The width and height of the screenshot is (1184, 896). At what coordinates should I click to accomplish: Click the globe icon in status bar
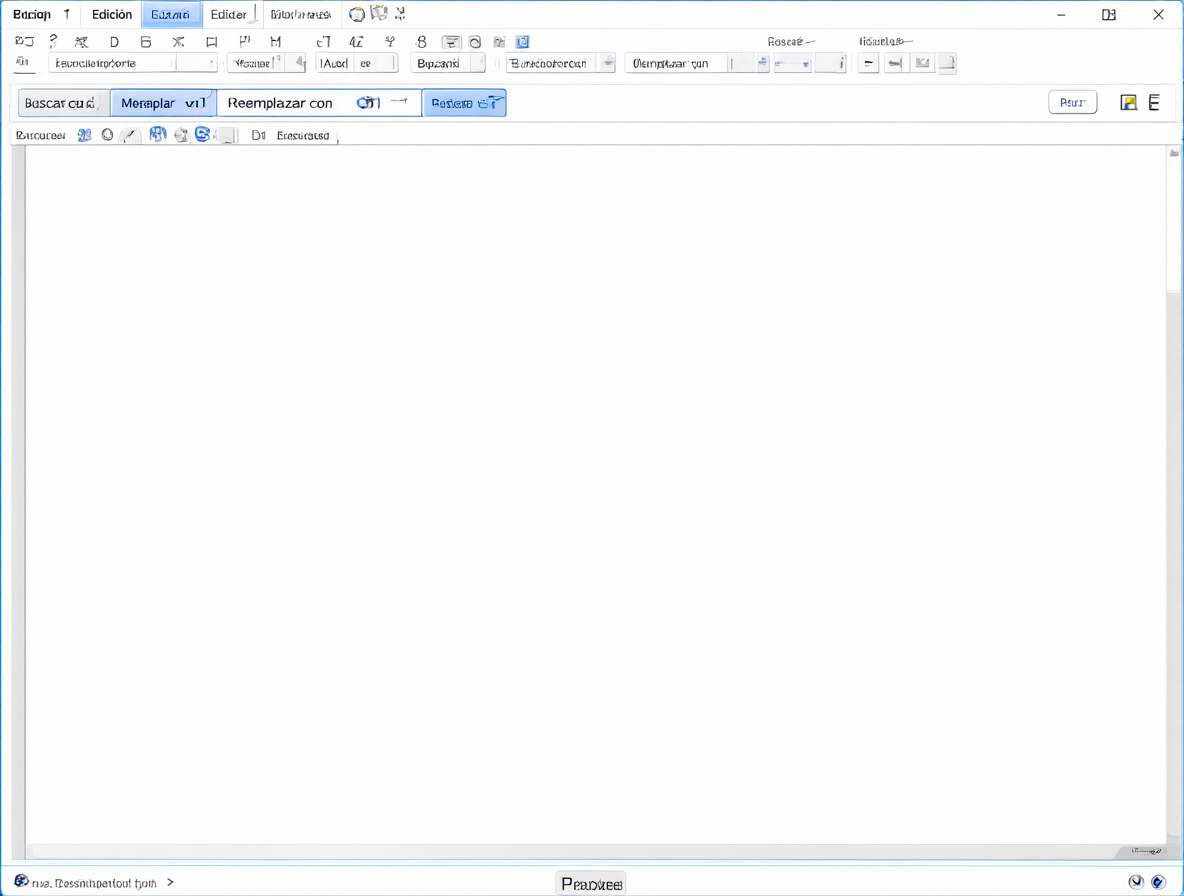(21, 882)
